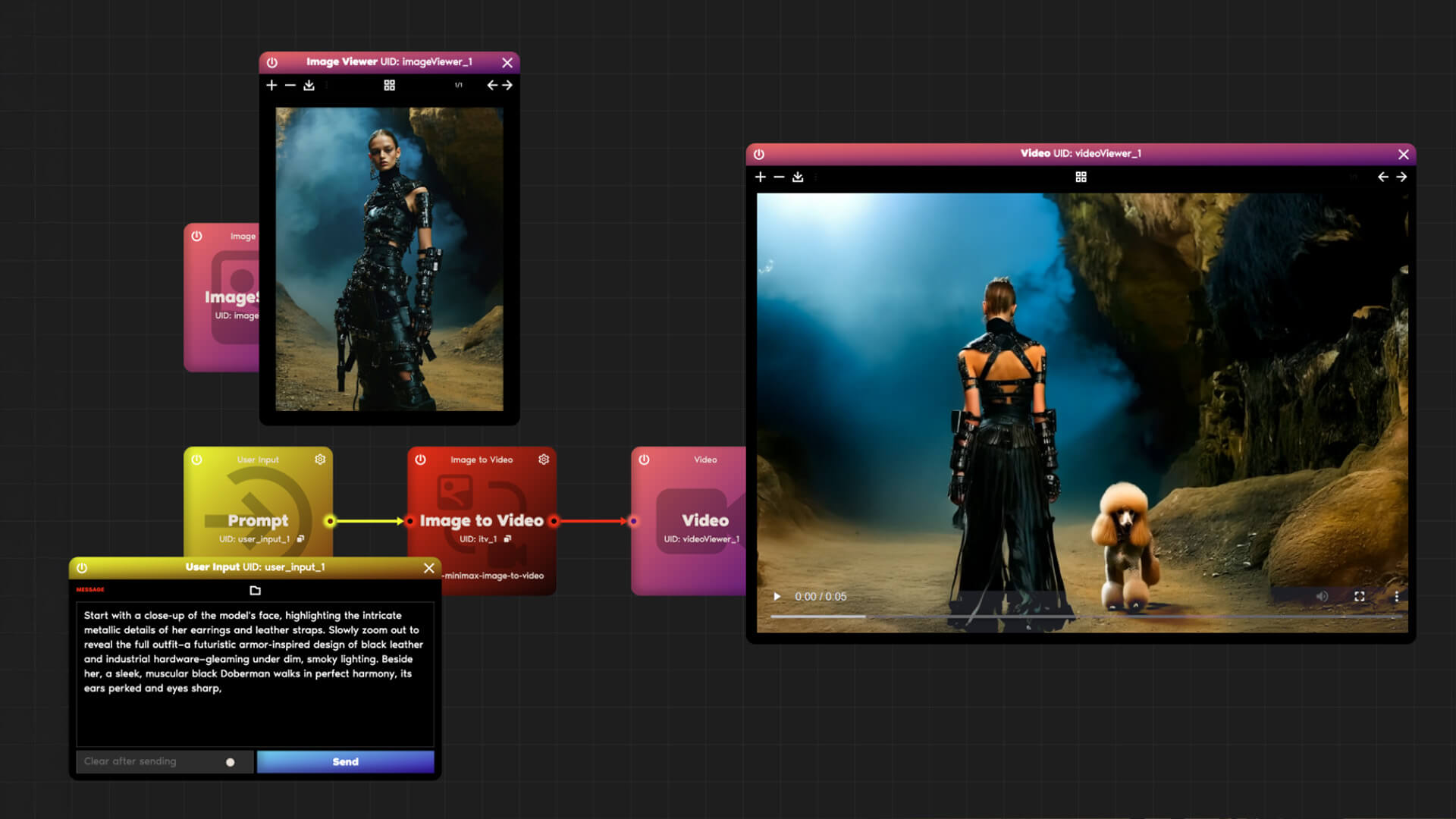
Task: Download image from Image Viewer toolbar
Action: click(x=309, y=85)
